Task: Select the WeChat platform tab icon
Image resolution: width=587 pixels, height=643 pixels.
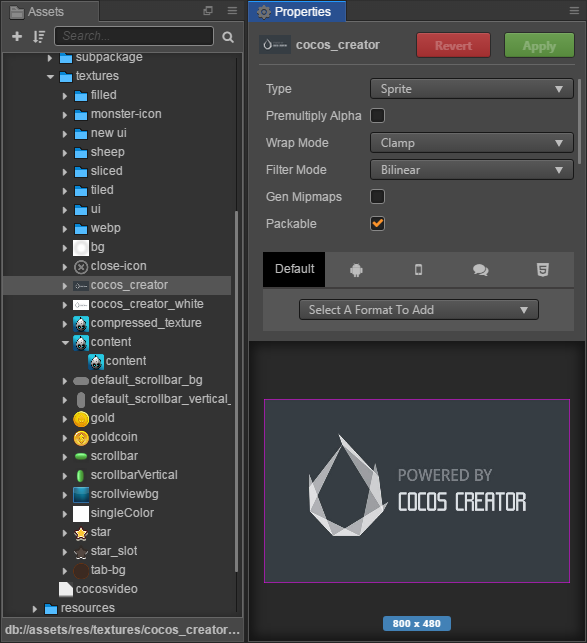Action: click(x=480, y=270)
